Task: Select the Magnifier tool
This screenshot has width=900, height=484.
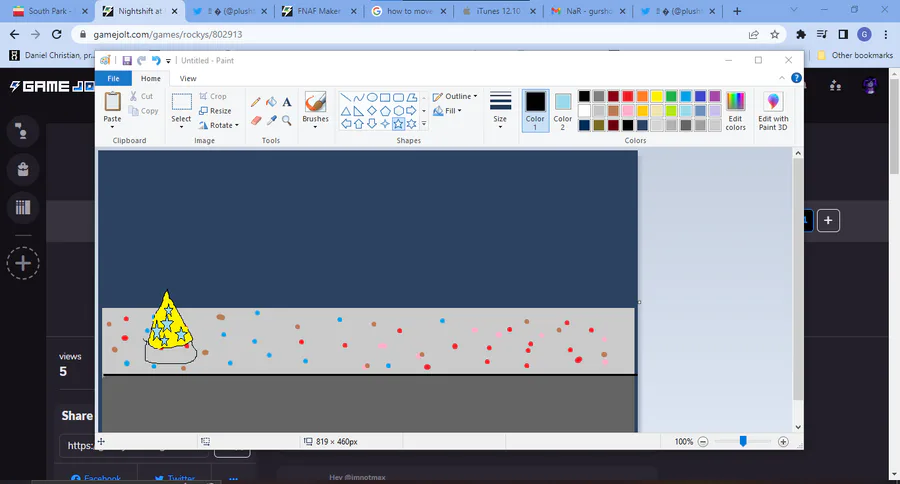Action: tap(287, 120)
